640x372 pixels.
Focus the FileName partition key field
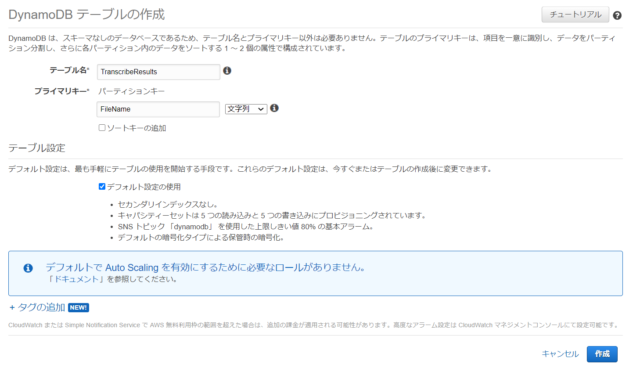point(158,109)
